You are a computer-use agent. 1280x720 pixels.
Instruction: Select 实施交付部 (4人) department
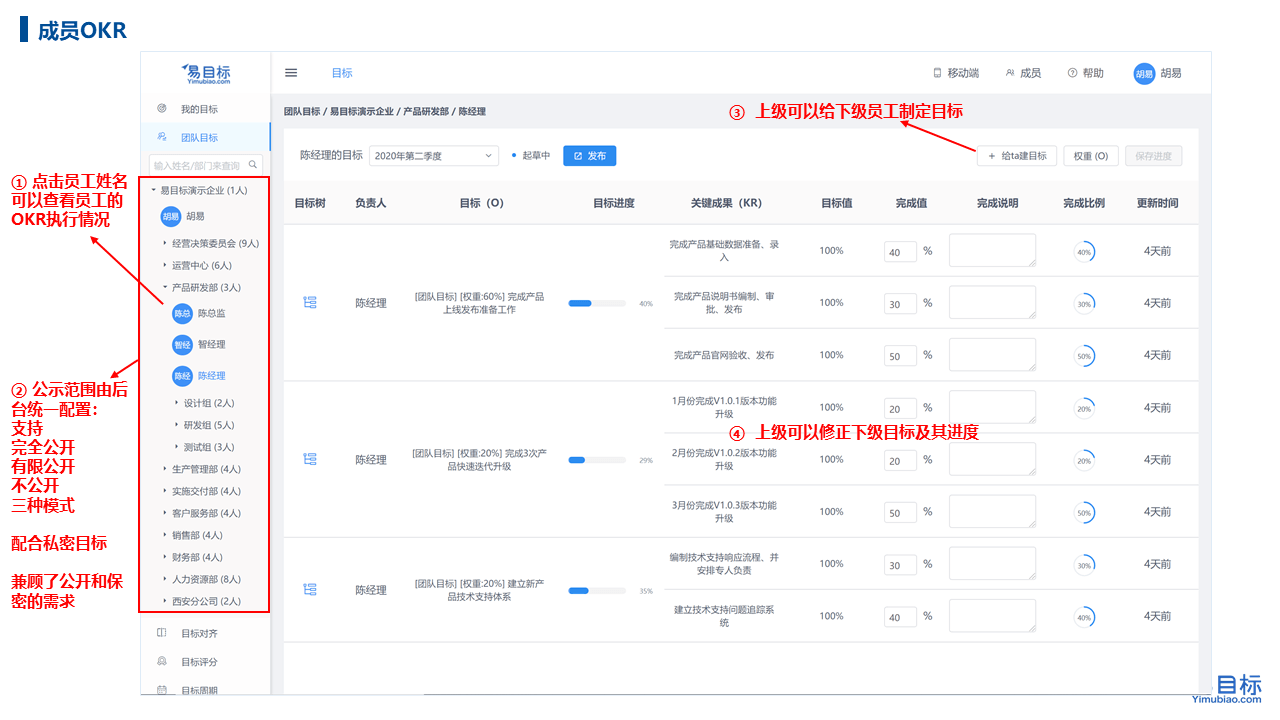(206, 491)
